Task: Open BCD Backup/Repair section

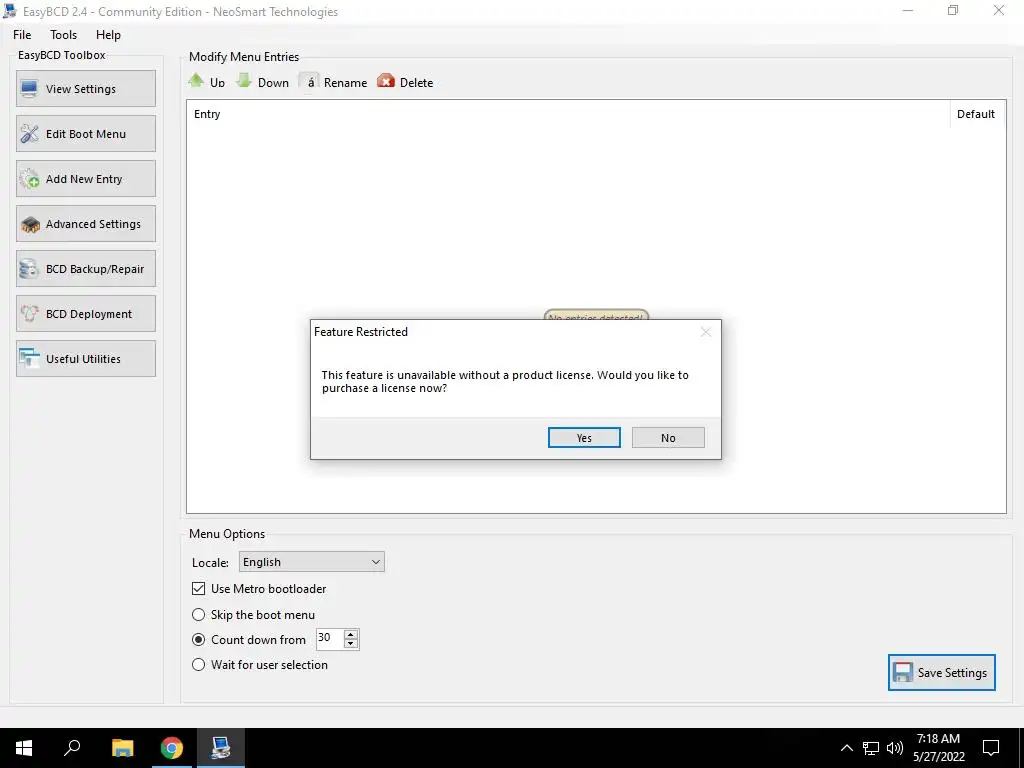Action: [x=86, y=269]
